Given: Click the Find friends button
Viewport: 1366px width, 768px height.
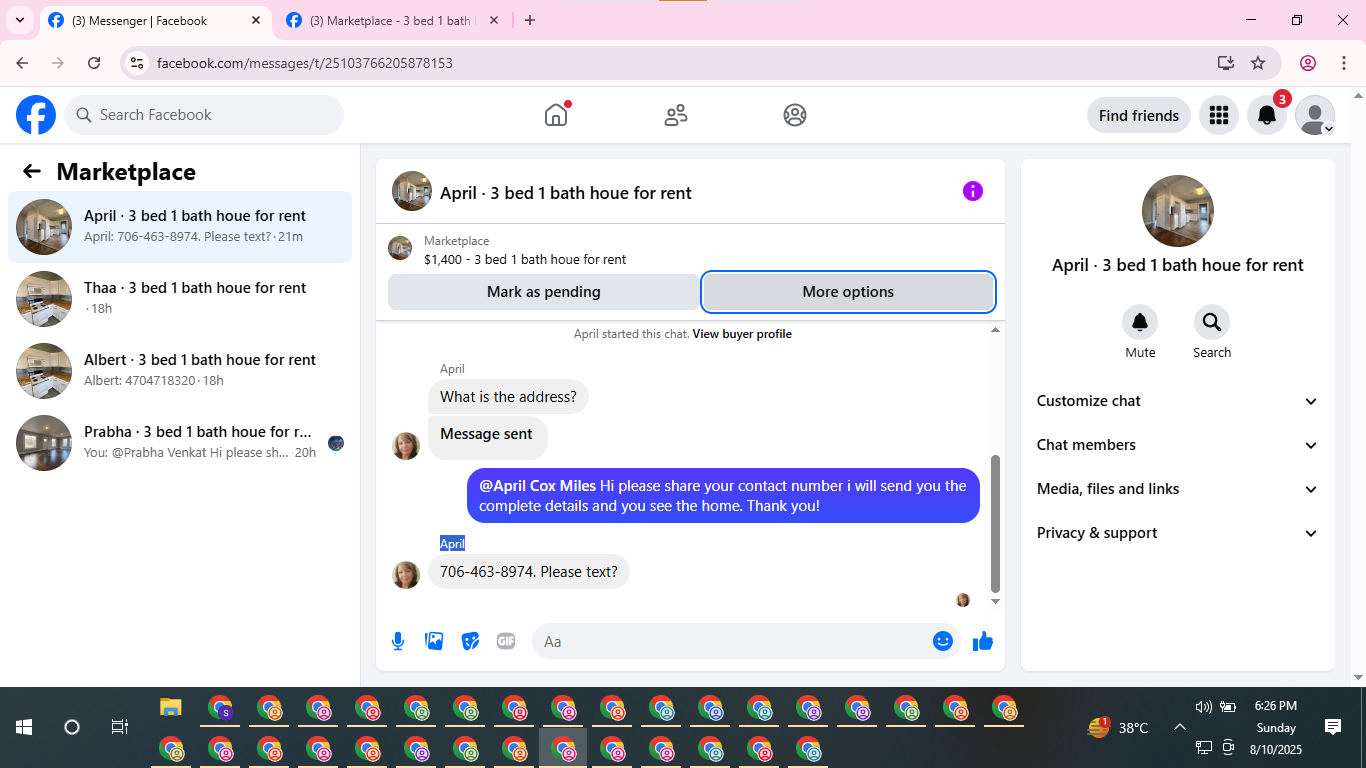Looking at the screenshot, I should (x=1139, y=115).
